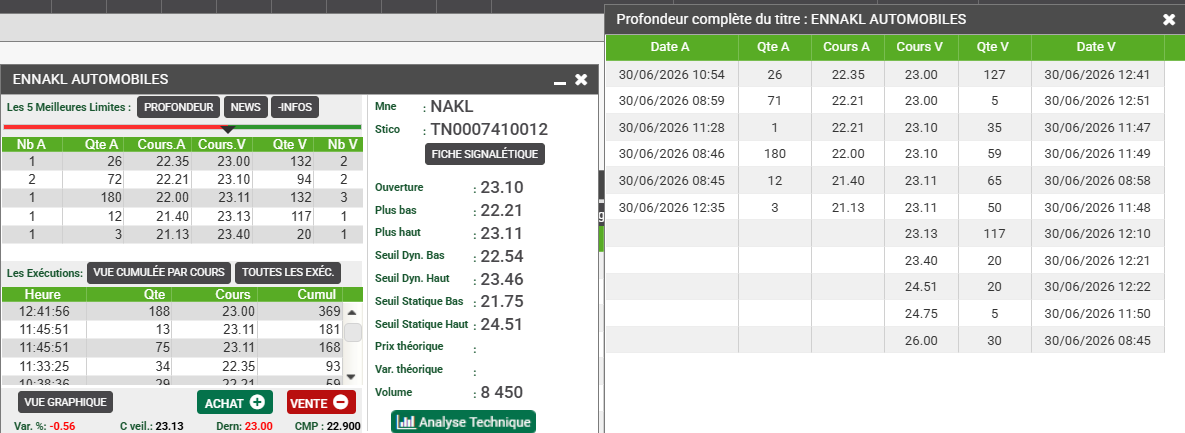This screenshot has width=1185, height=433.
Task: Click the Dern value 23.00
Action: click(258, 426)
